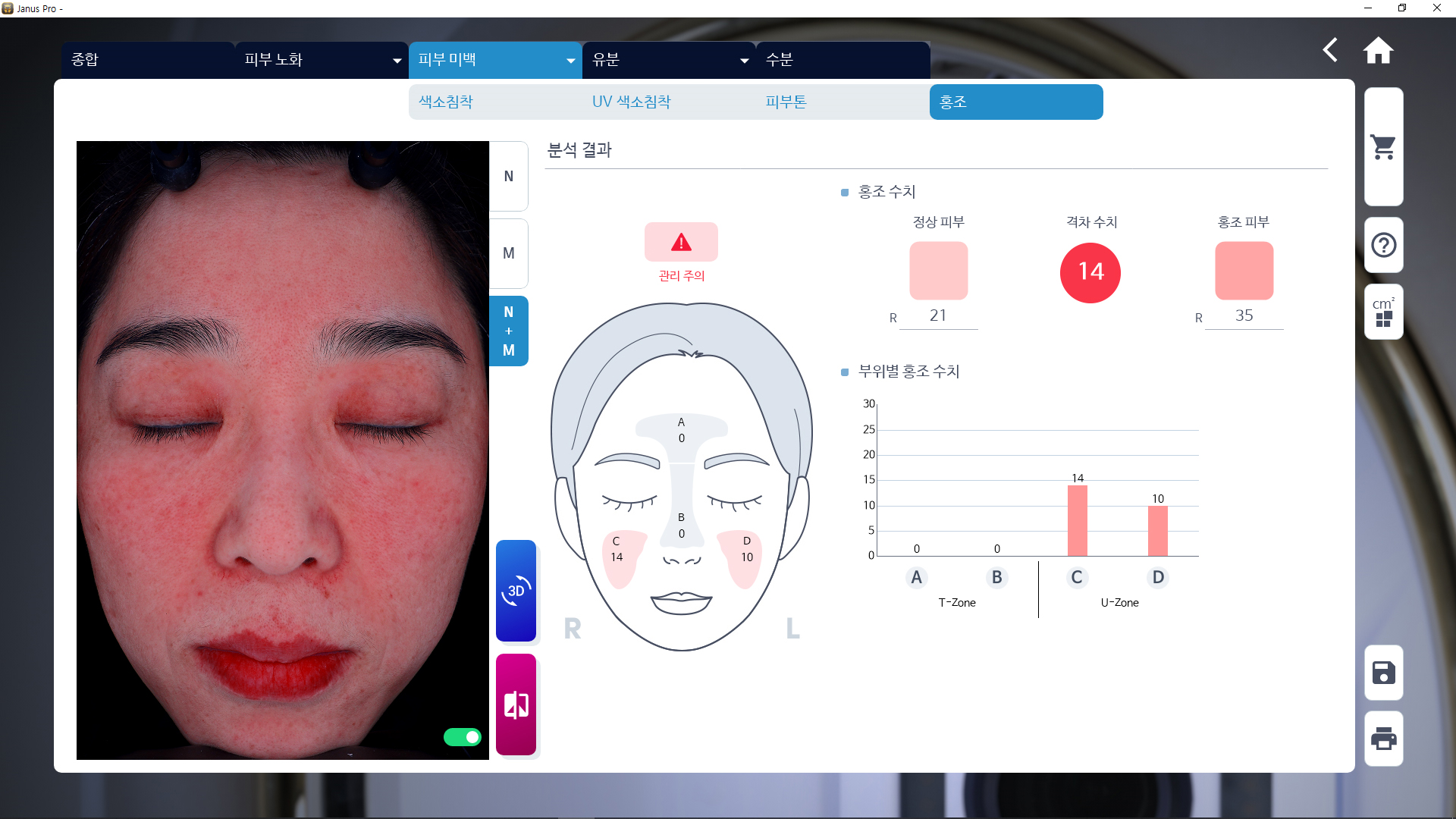
Task: Save the analysis results
Action: [x=1383, y=673]
